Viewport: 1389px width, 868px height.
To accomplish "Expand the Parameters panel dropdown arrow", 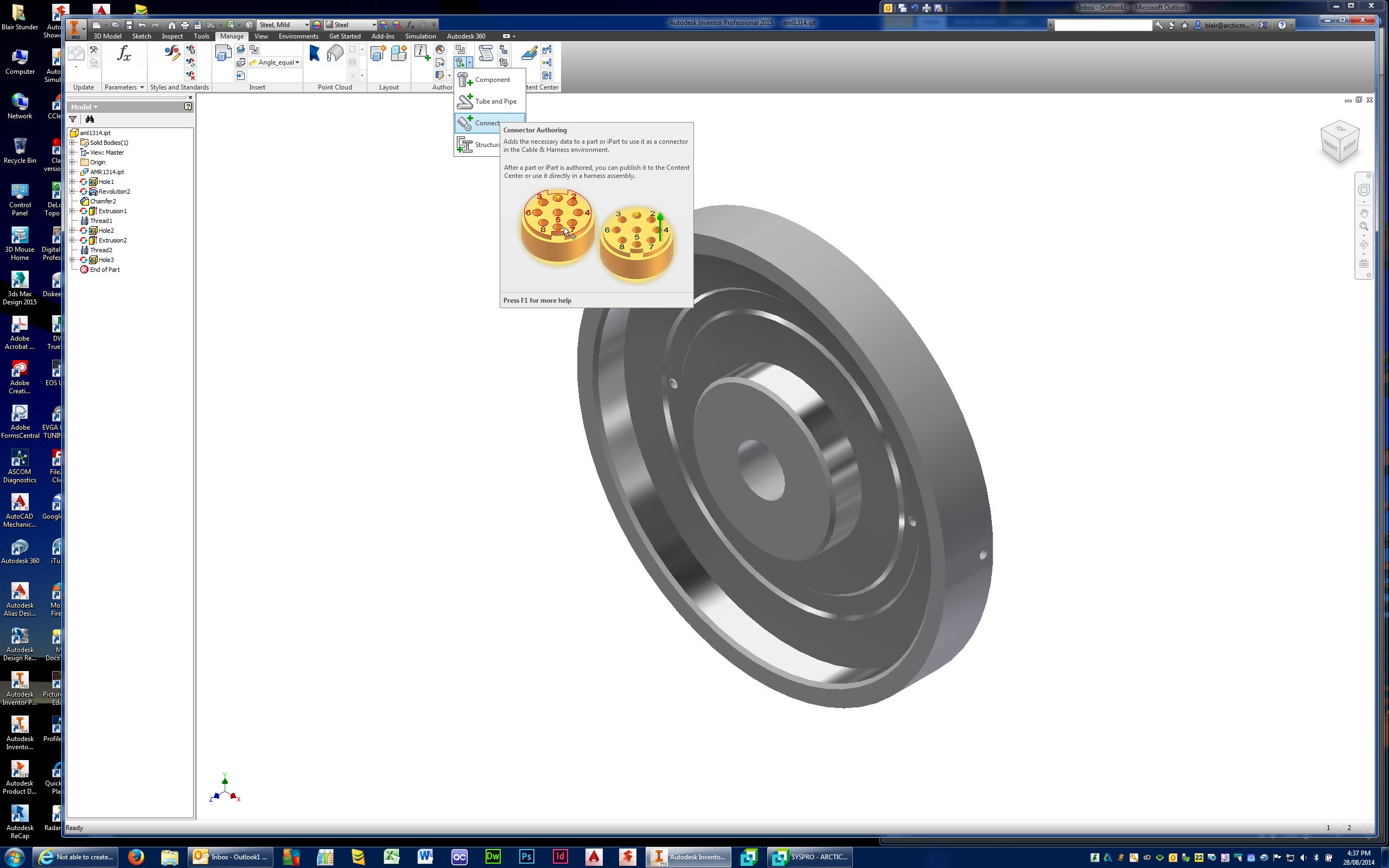I will coord(142,87).
